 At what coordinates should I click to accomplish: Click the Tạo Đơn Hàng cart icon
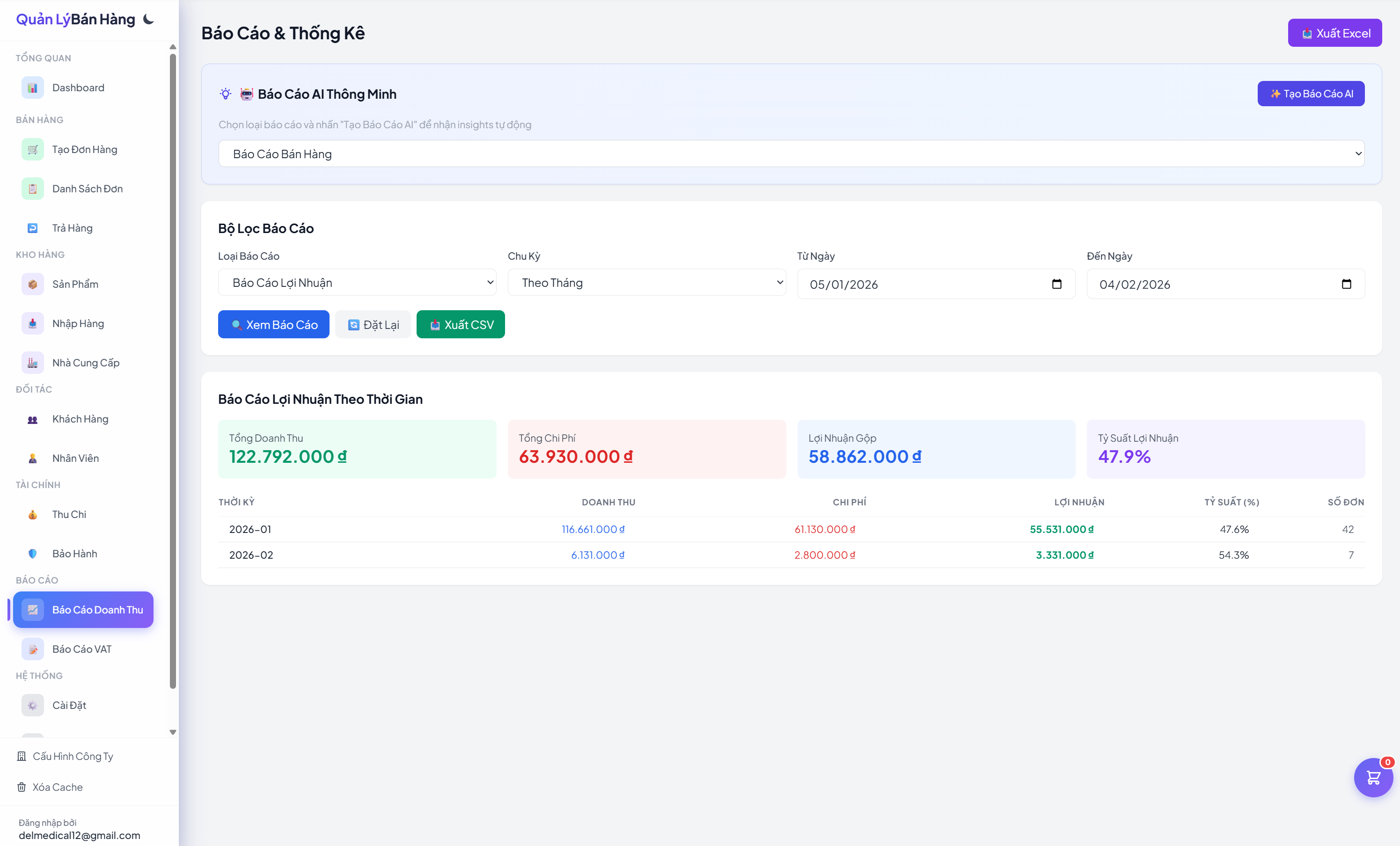(x=32, y=149)
